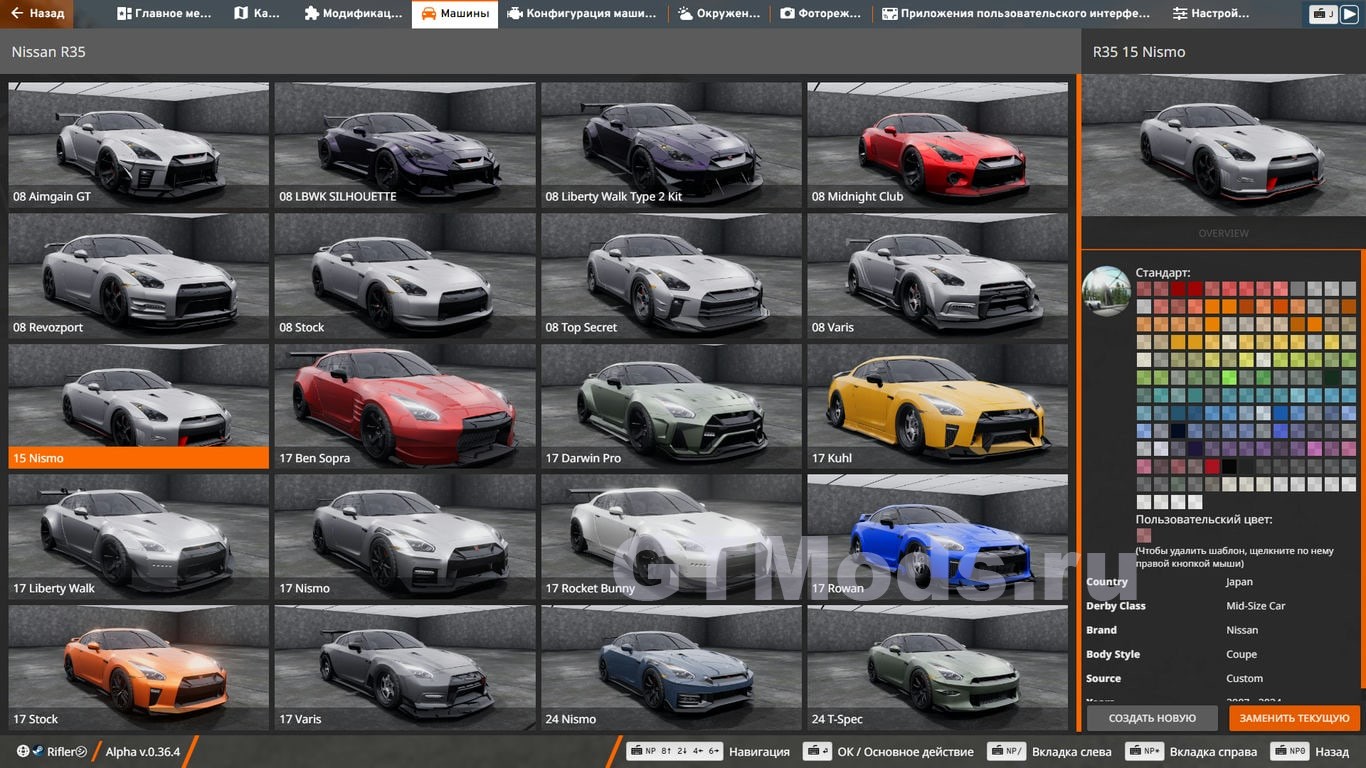Click the OVERVIEW label under the preview
The image size is (1366, 768).
[x=1223, y=233]
